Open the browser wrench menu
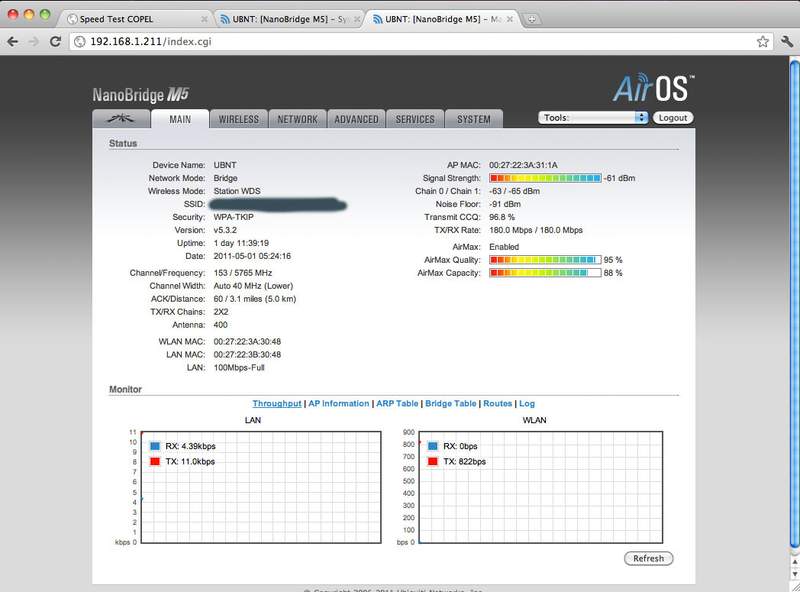This screenshot has width=800, height=592. click(x=787, y=42)
